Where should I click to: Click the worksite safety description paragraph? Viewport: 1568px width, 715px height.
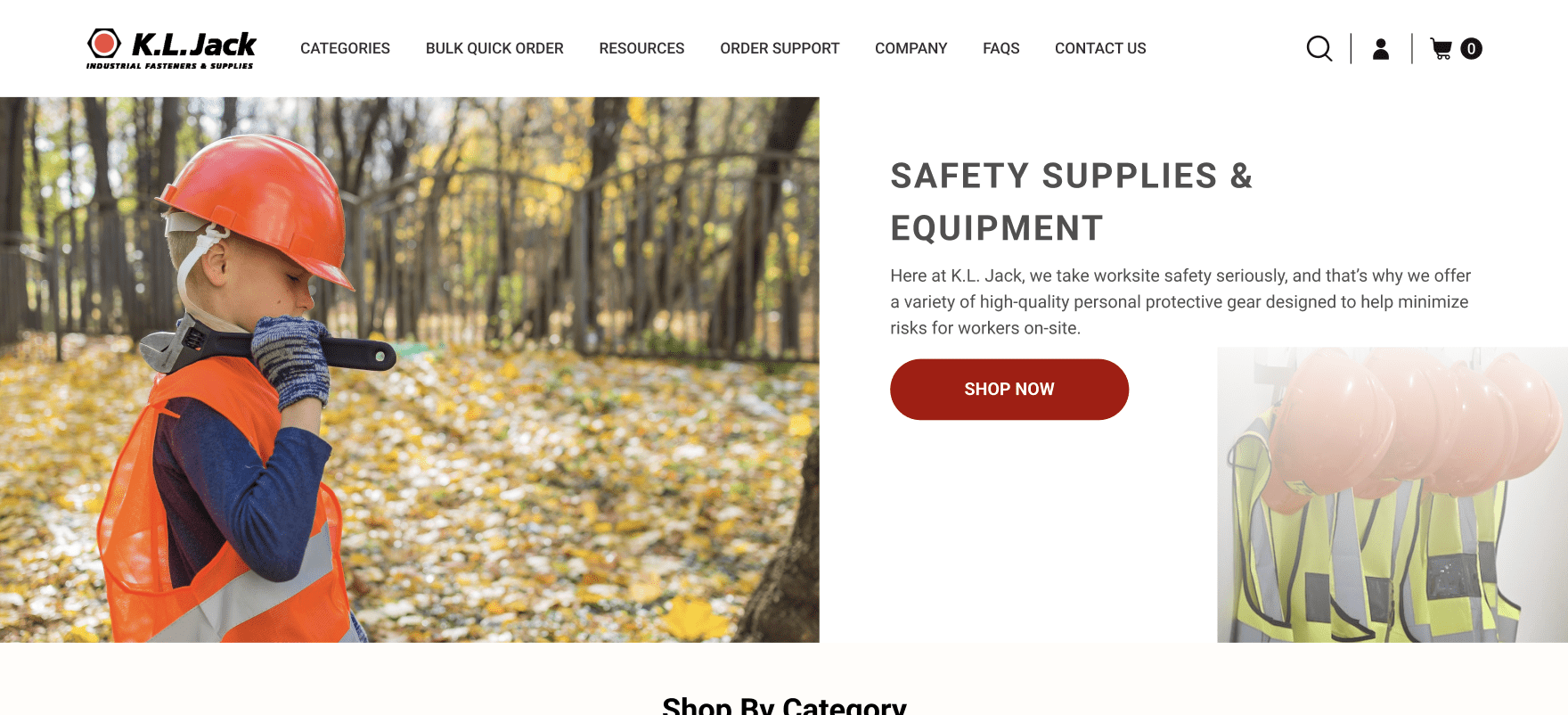pyautogui.click(x=1180, y=301)
